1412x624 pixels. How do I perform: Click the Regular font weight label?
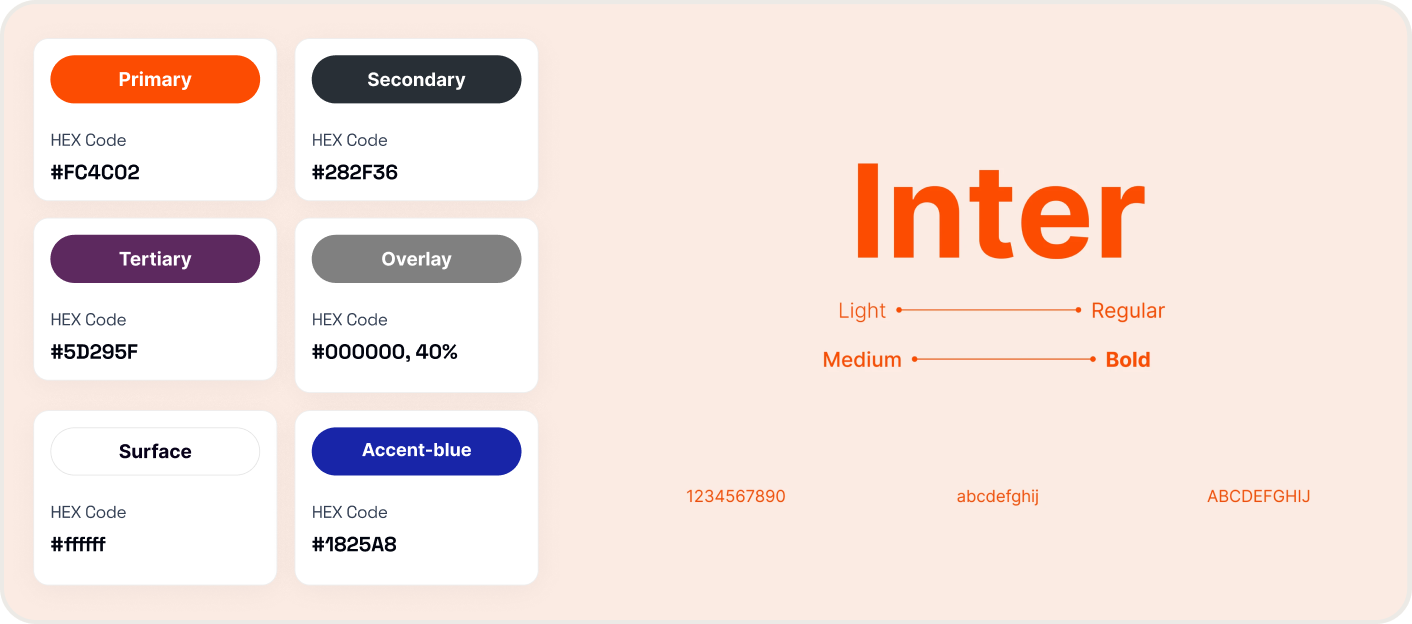pyautogui.click(x=1128, y=311)
